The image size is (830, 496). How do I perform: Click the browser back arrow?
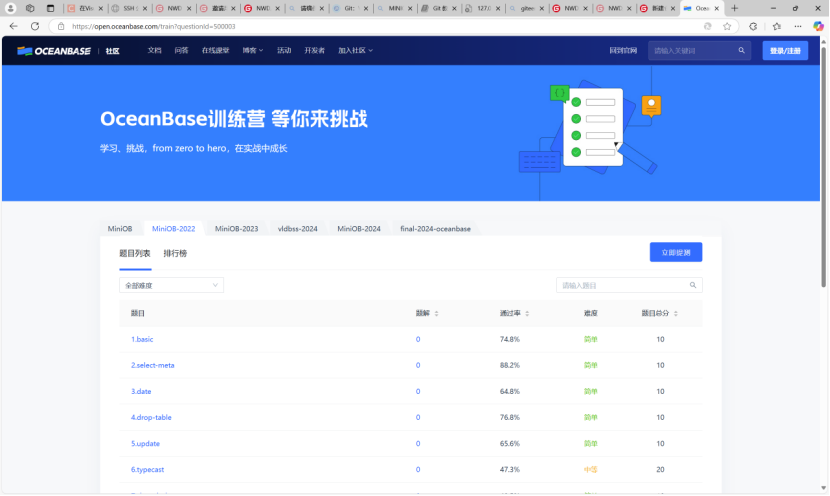click(13, 26)
